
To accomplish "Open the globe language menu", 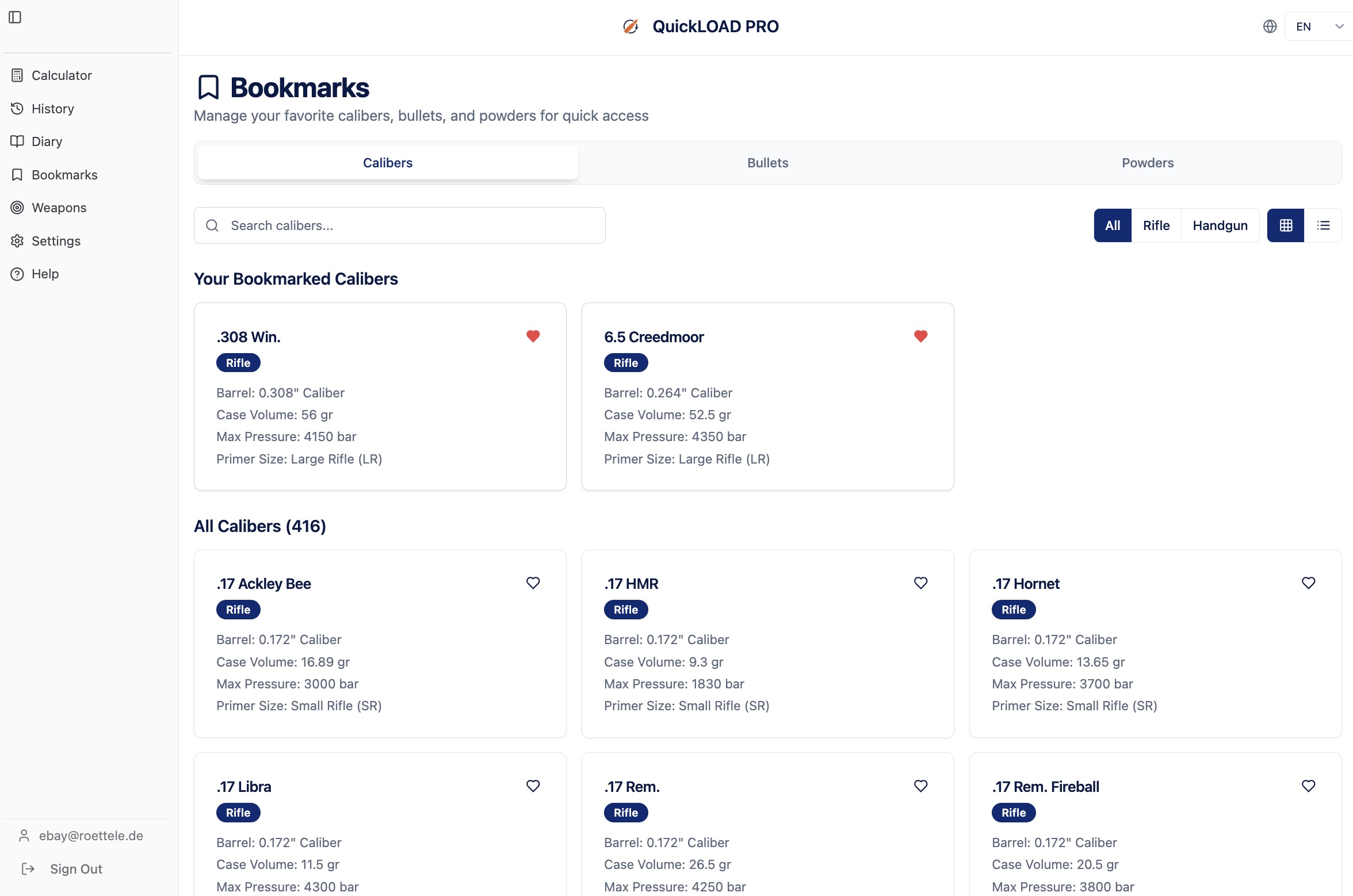I will tap(1270, 26).
